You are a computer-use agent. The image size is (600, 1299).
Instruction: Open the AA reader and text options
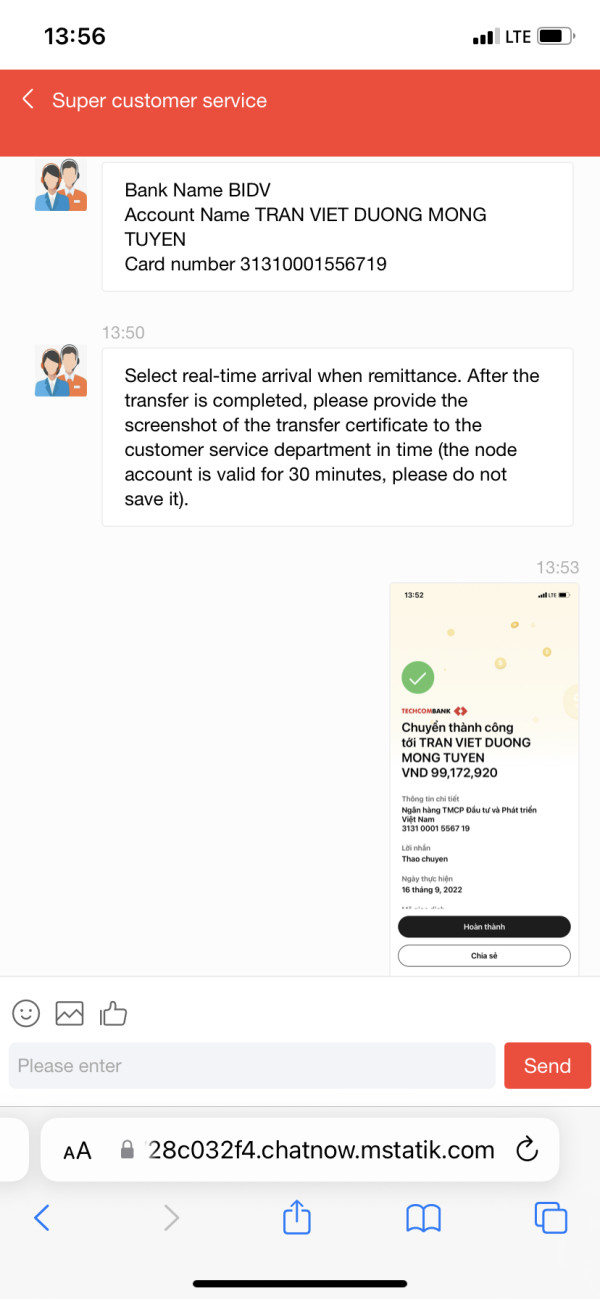[x=77, y=1151]
